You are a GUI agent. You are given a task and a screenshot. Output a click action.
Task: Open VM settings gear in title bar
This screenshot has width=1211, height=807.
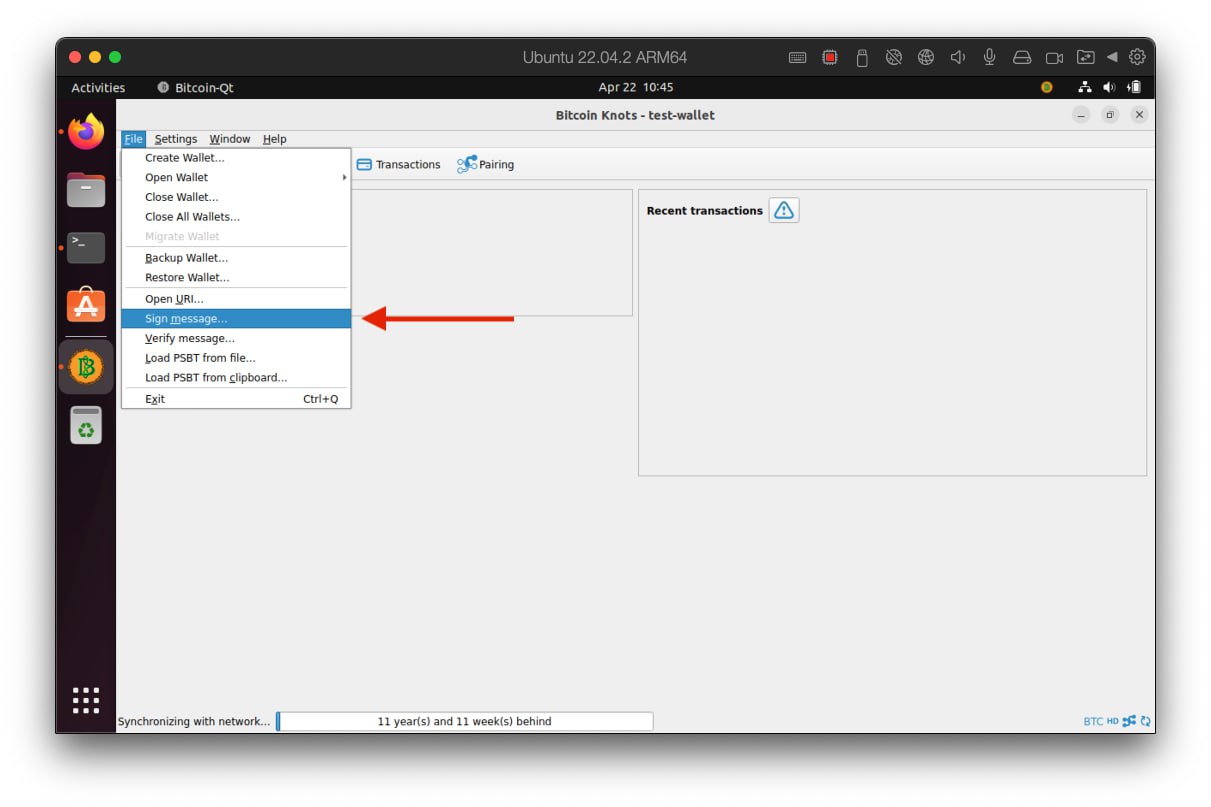1137,57
